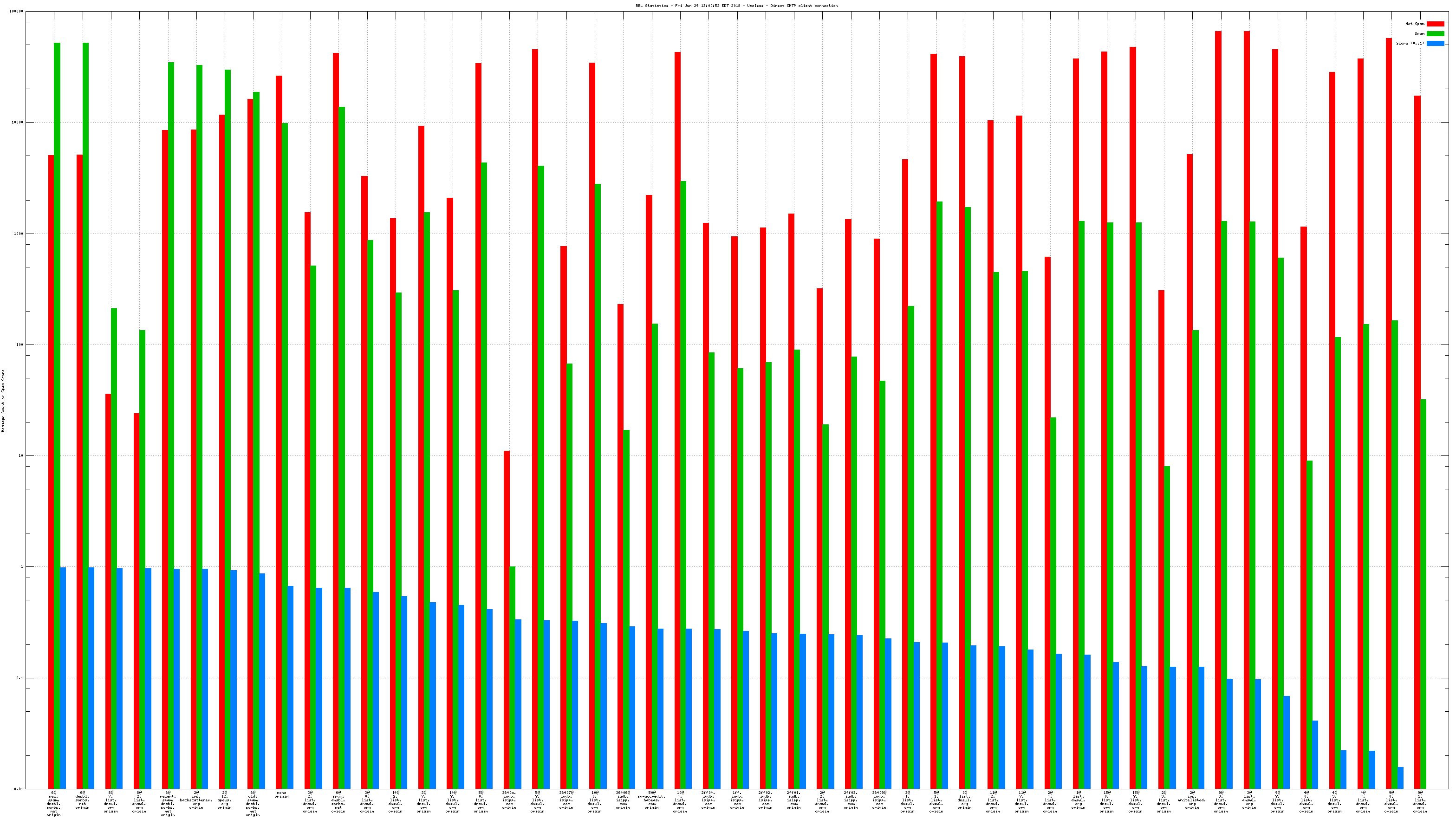The width and height of the screenshot is (1456, 819).
Task: Click the 'Score (0..1)' legend text
Action: (1410, 44)
